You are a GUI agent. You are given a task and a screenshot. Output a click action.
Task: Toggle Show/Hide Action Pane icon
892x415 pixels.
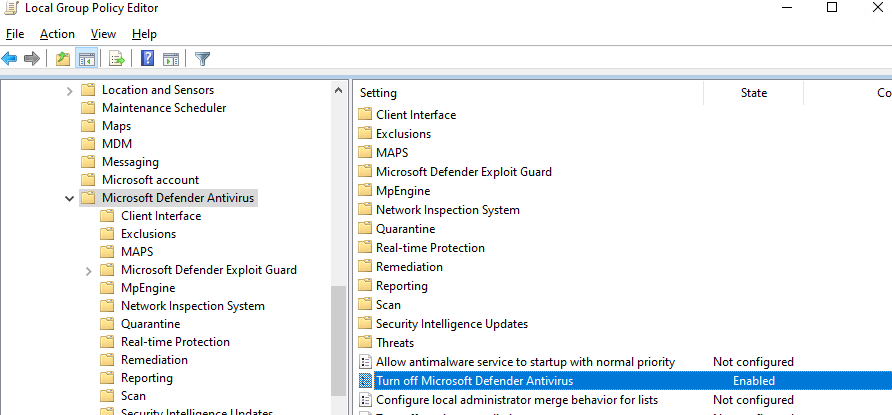pos(171,58)
